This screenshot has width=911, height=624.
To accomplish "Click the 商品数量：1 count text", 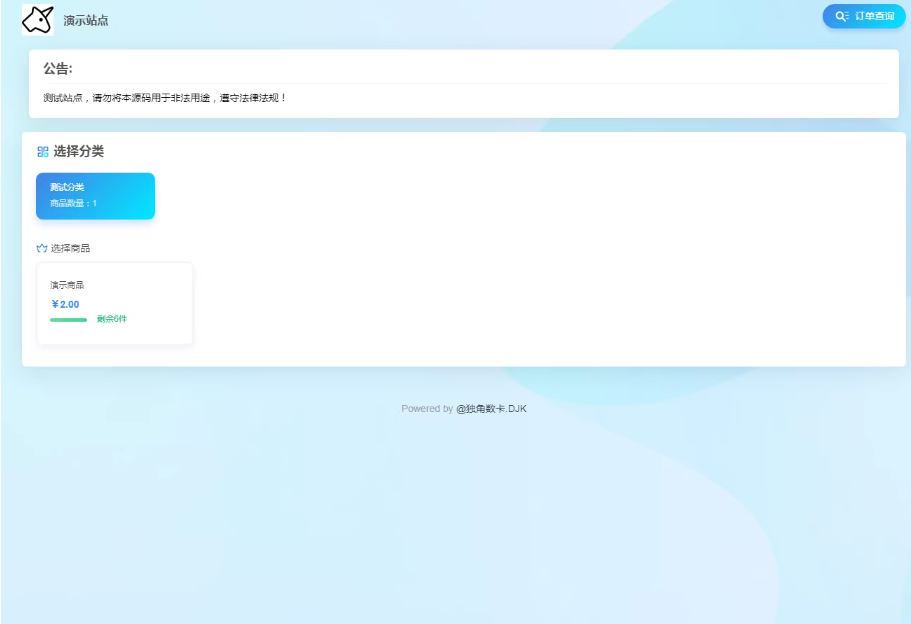I will click(x=73, y=203).
